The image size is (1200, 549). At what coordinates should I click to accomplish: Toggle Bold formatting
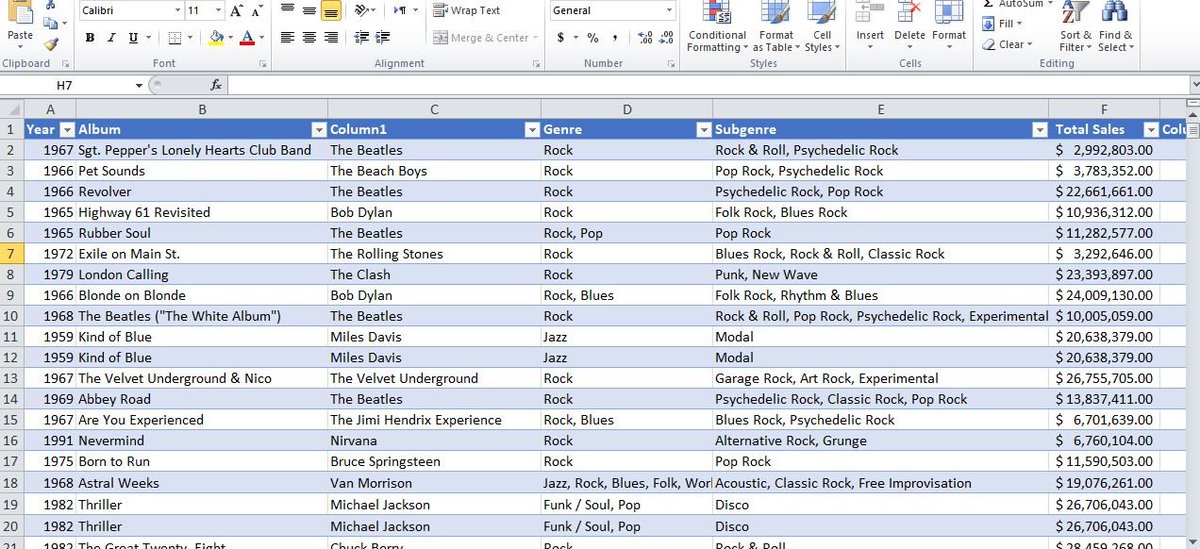90,38
